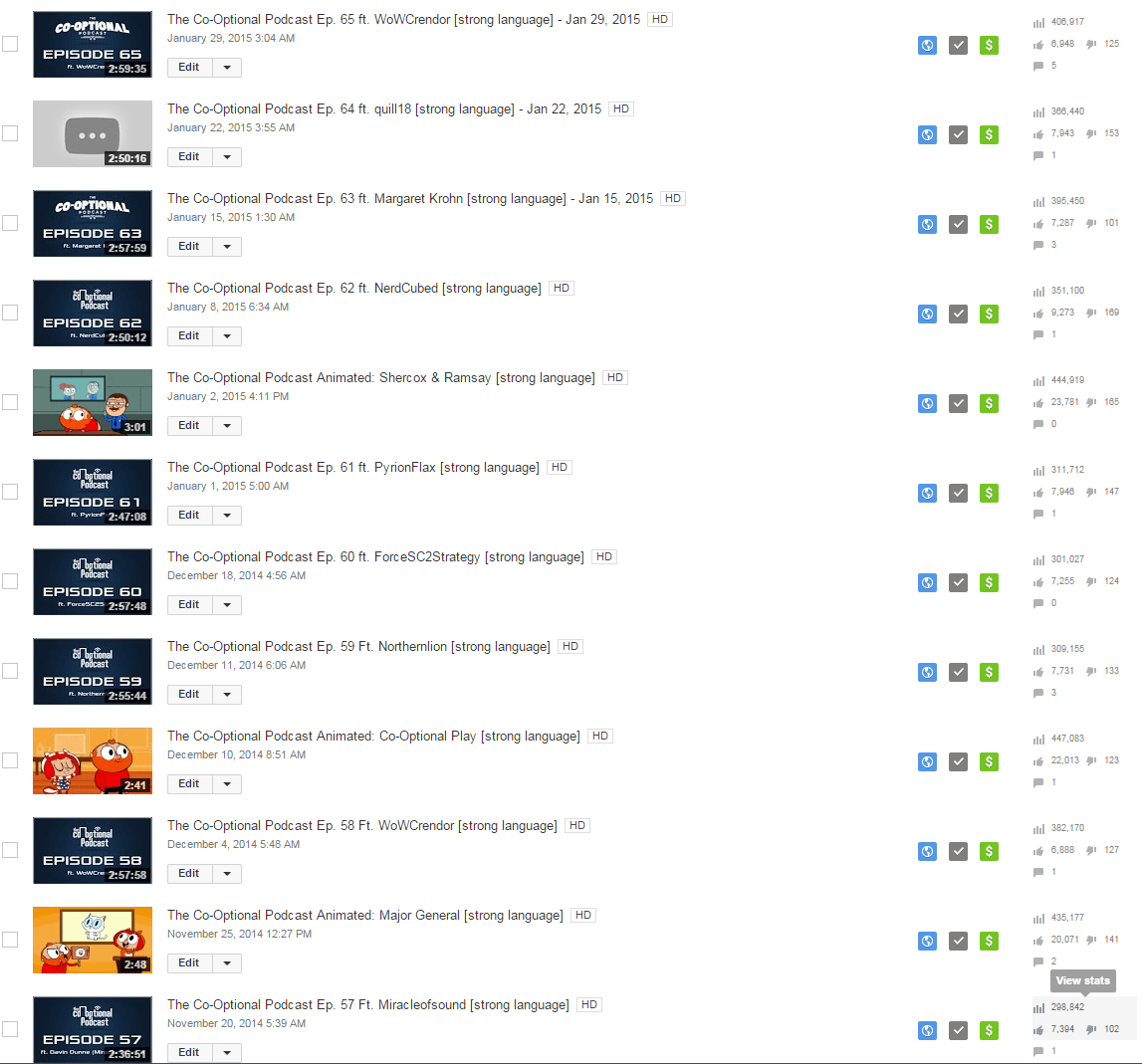The width and height of the screenshot is (1142, 1064).
Task: Open the Edit dropdown arrow for Ep. 65
Action: [x=227, y=68]
